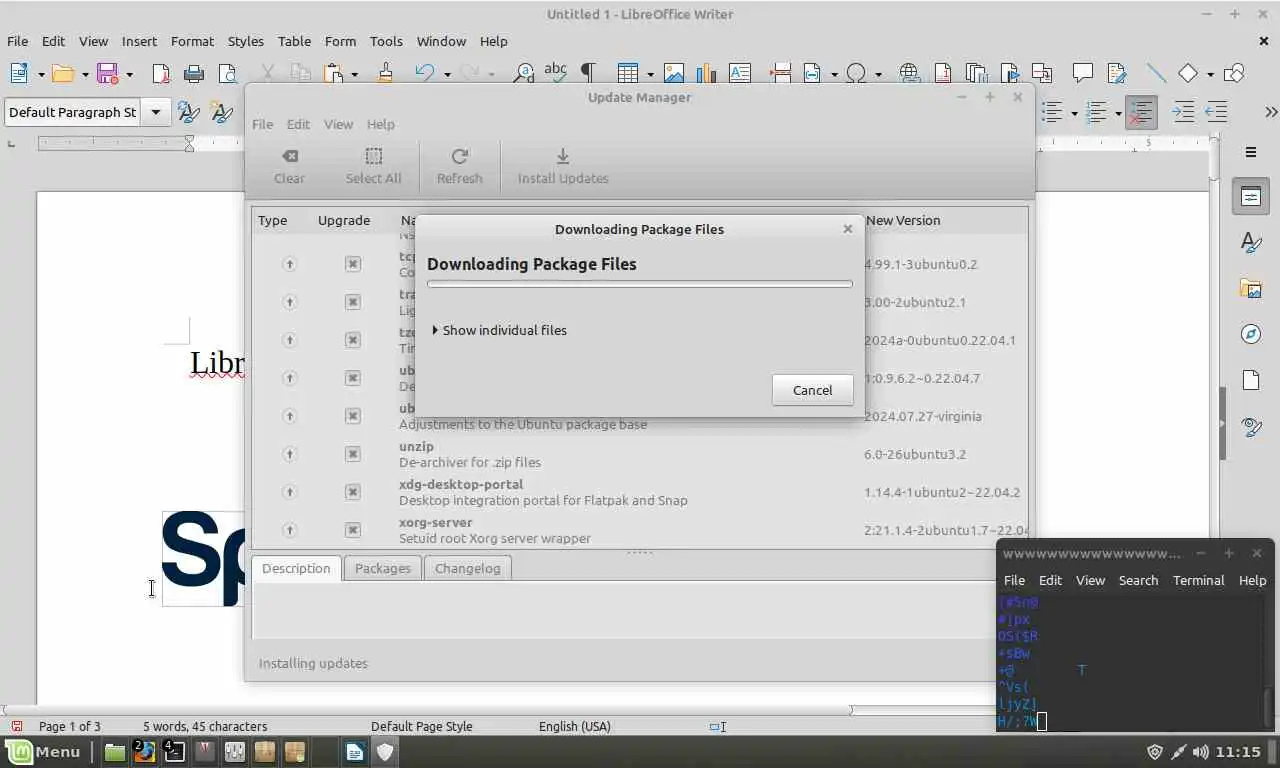Image resolution: width=1280 pixels, height=768 pixels.
Task: Click the English (USA) language status field
Action: point(574,726)
